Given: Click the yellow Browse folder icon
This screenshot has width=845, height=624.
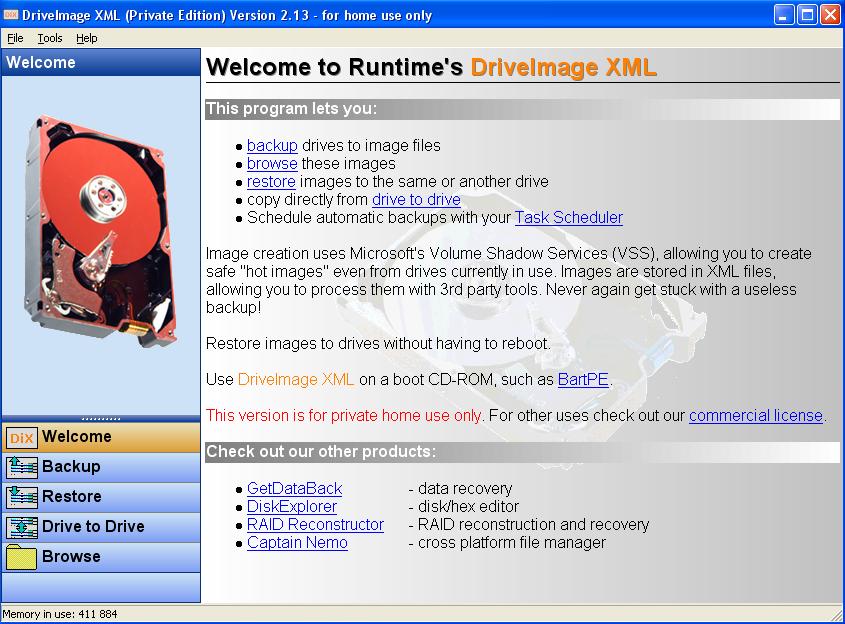Looking at the screenshot, I should click(22, 557).
